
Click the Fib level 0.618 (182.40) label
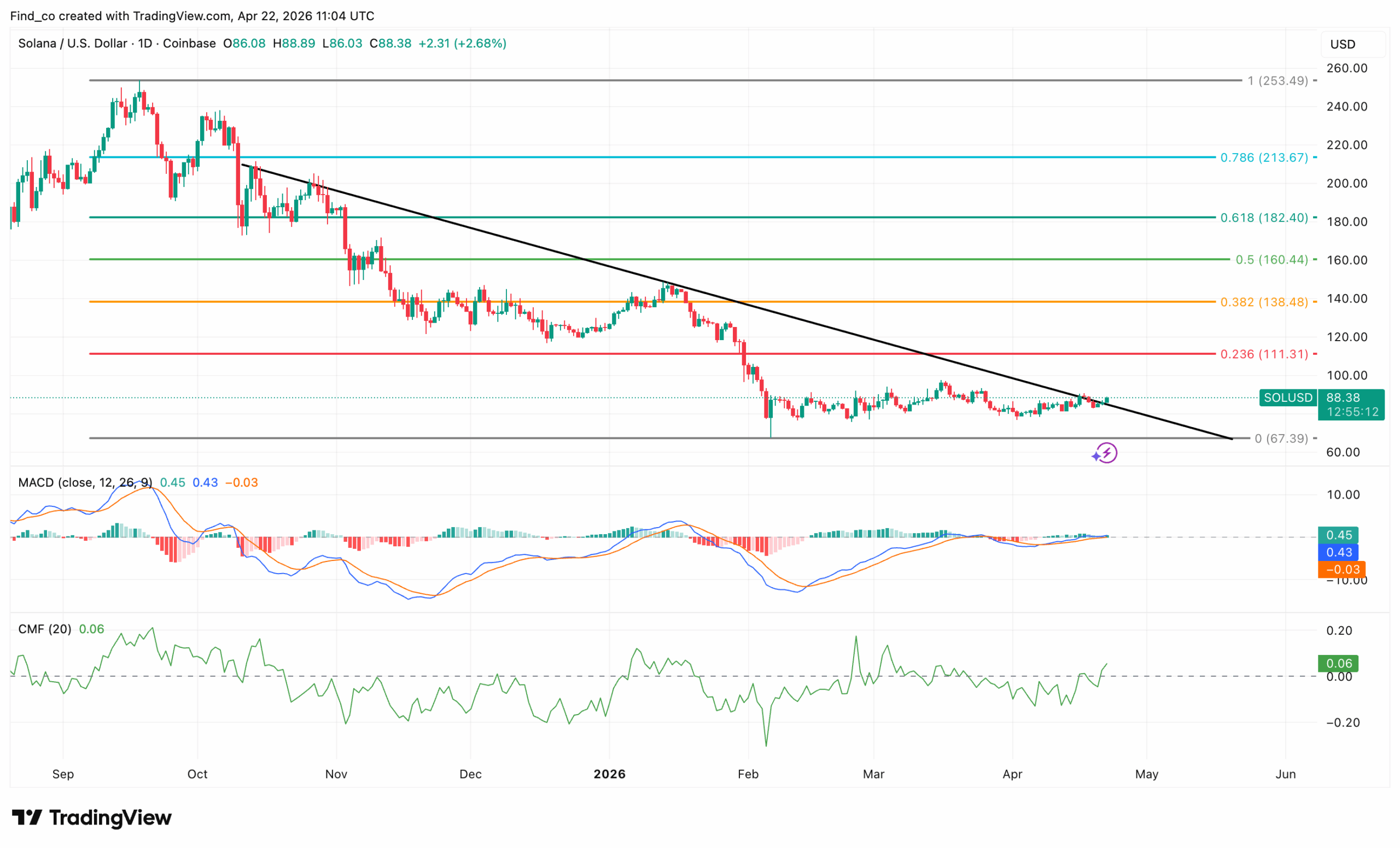point(1264,218)
